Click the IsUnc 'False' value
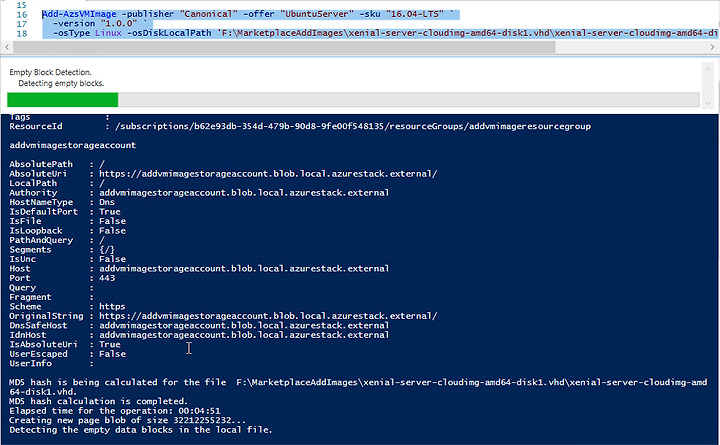This screenshot has width=720, height=445. coord(112,259)
